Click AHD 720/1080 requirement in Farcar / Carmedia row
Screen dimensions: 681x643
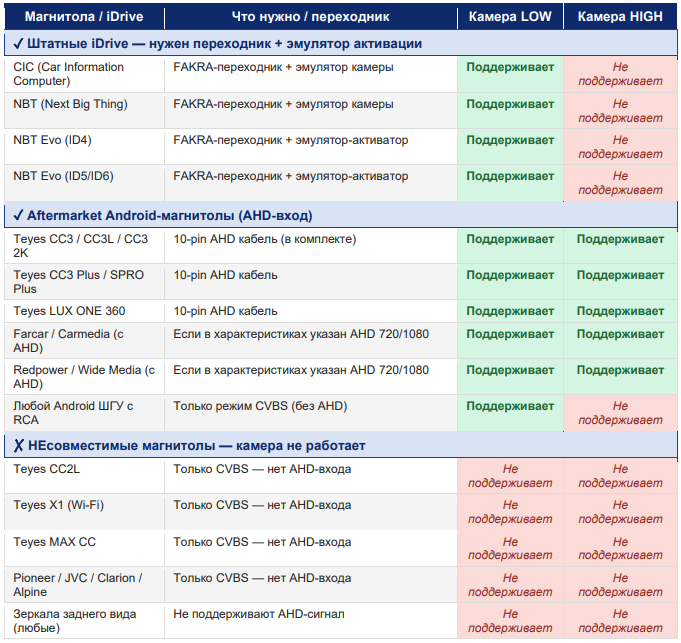[x=311, y=341]
